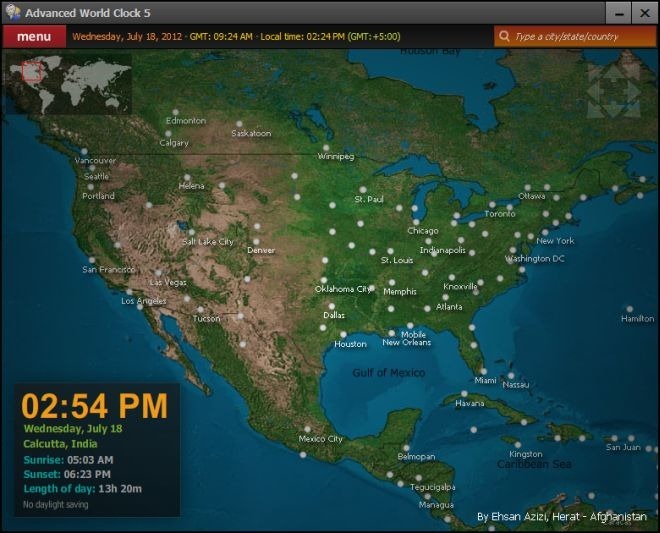
Task: Select the Ottawa city marker
Action: click(528, 187)
